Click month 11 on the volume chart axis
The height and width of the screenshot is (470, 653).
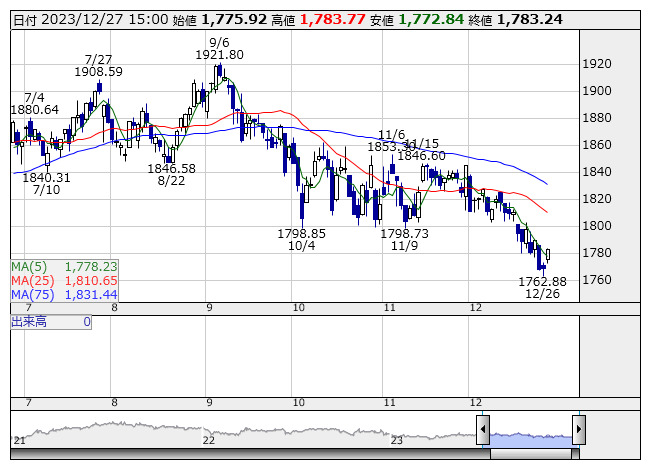(389, 403)
